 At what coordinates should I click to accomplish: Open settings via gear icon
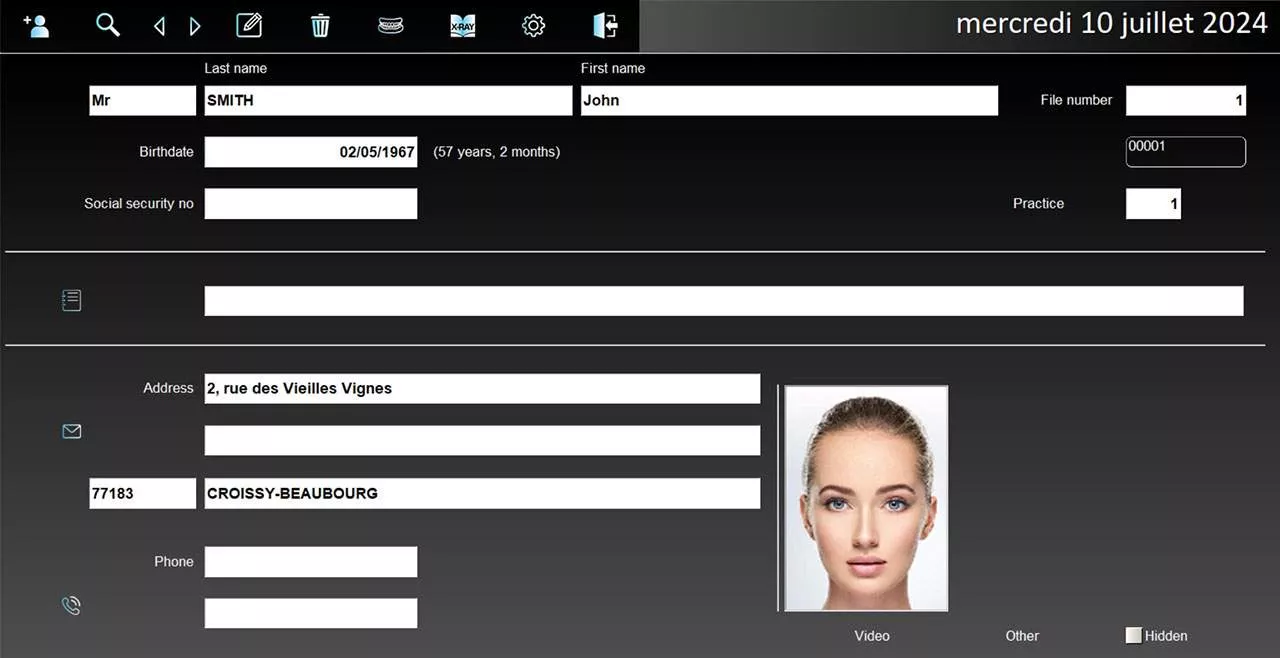point(534,26)
